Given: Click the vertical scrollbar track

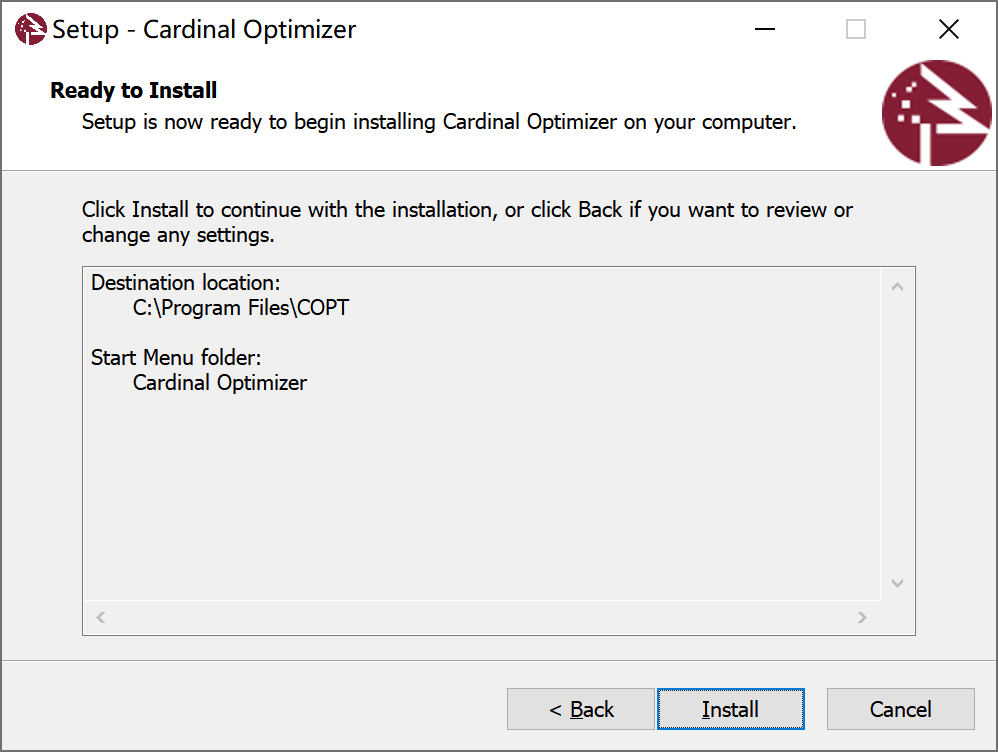Looking at the screenshot, I should pyautogui.click(x=897, y=435).
